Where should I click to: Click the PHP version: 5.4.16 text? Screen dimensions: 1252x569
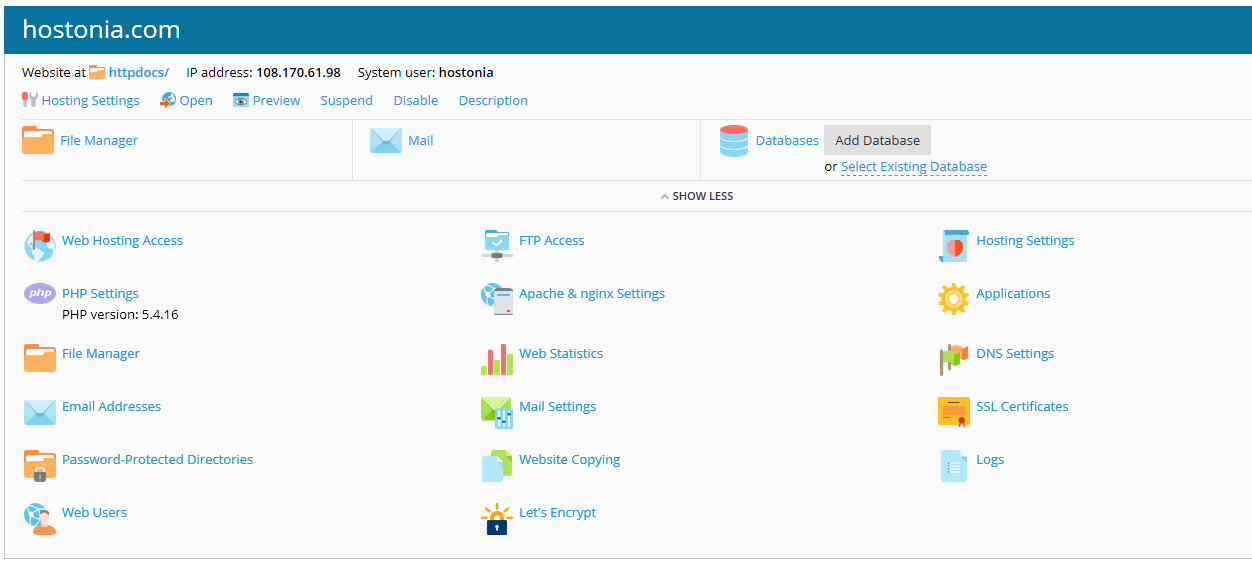[120, 314]
